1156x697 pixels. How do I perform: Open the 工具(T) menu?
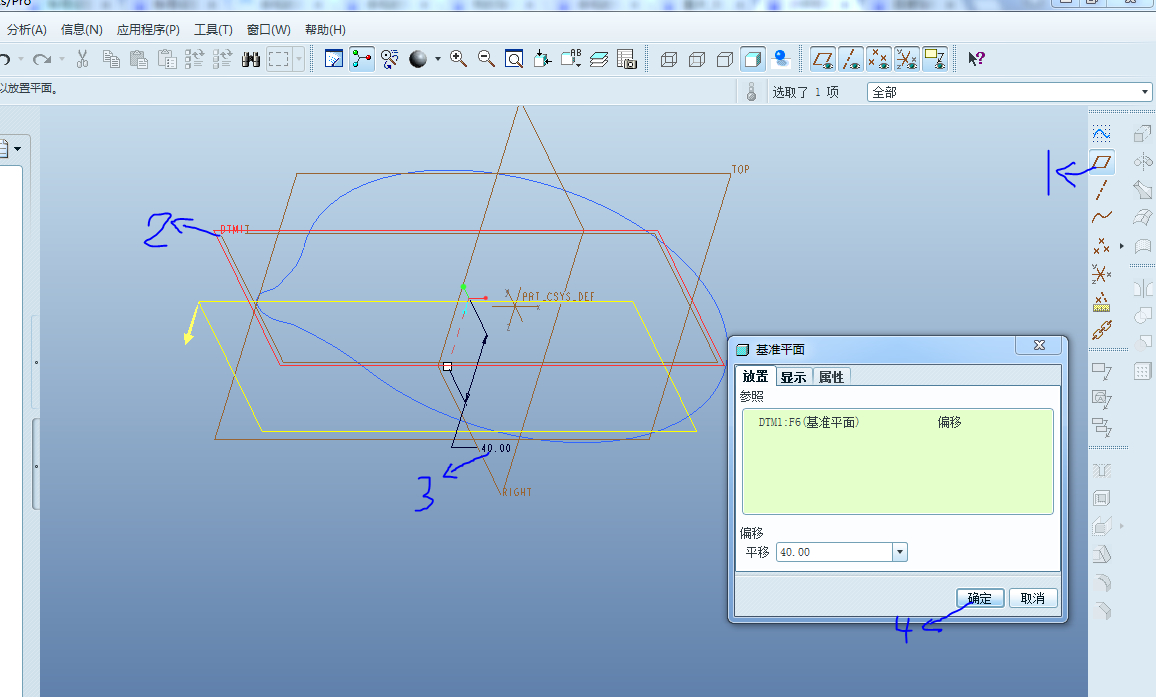[x=213, y=30]
